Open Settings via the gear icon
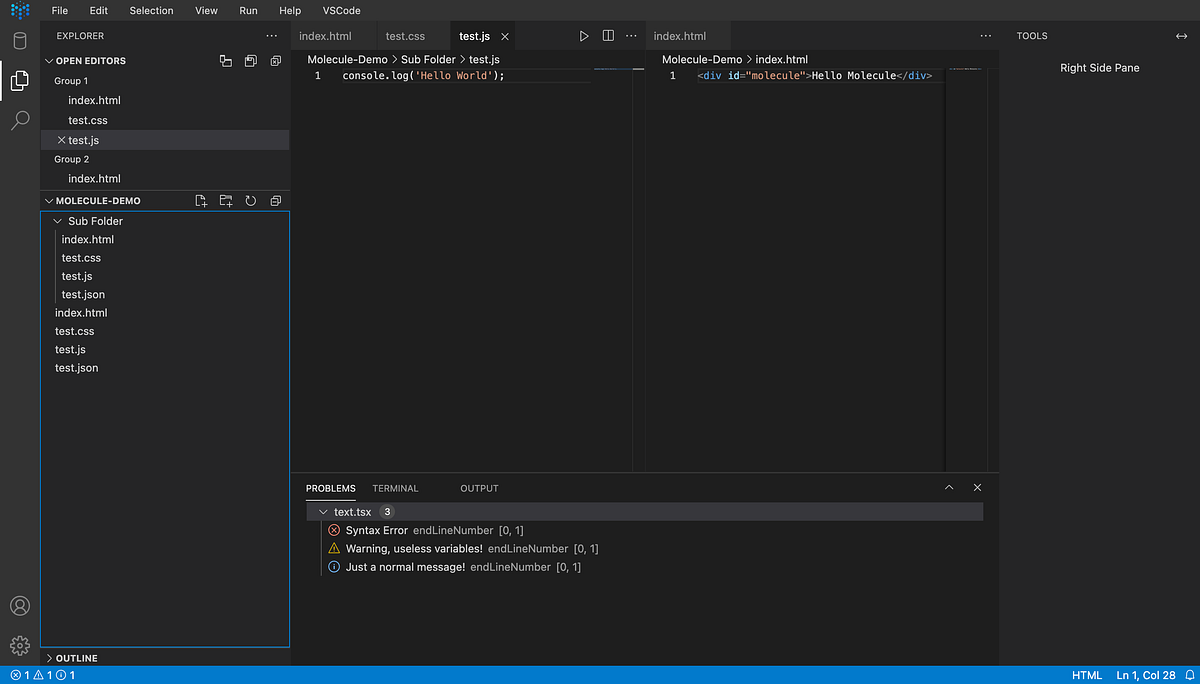 coord(19,645)
